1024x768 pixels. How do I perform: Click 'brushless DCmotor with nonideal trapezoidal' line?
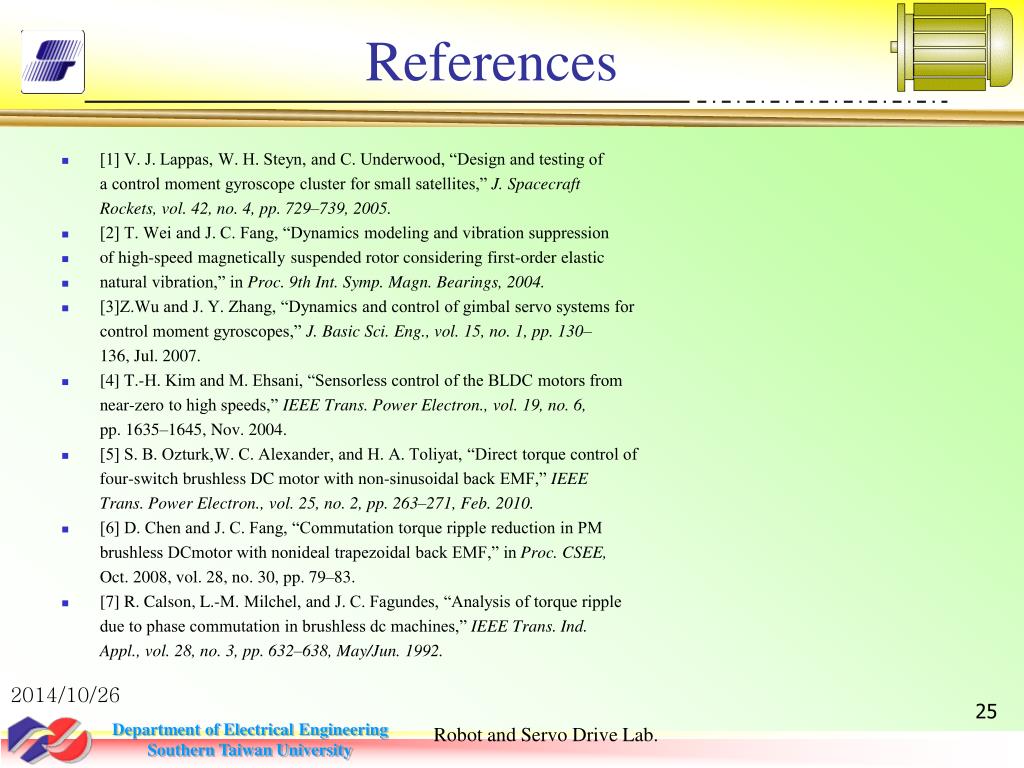[x=353, y=553]
